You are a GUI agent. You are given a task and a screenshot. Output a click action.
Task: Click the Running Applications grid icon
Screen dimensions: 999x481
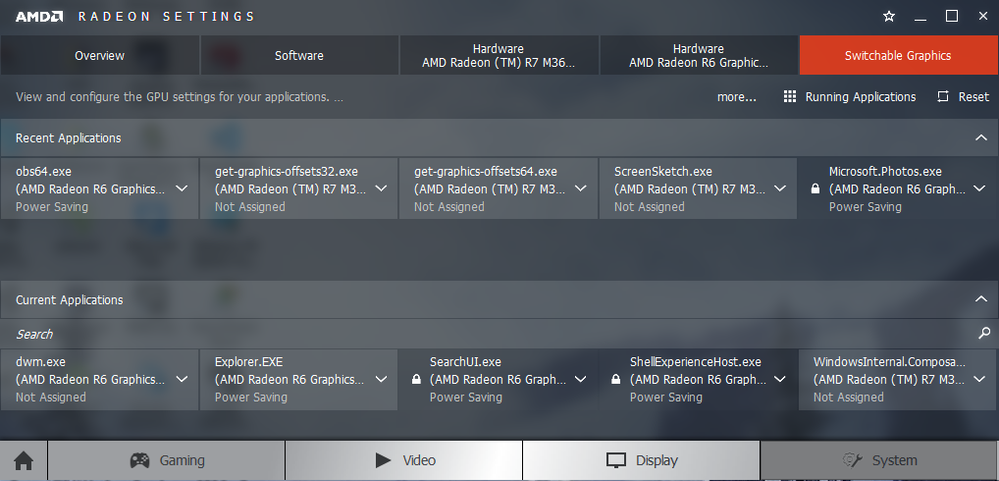pos(790,97)
